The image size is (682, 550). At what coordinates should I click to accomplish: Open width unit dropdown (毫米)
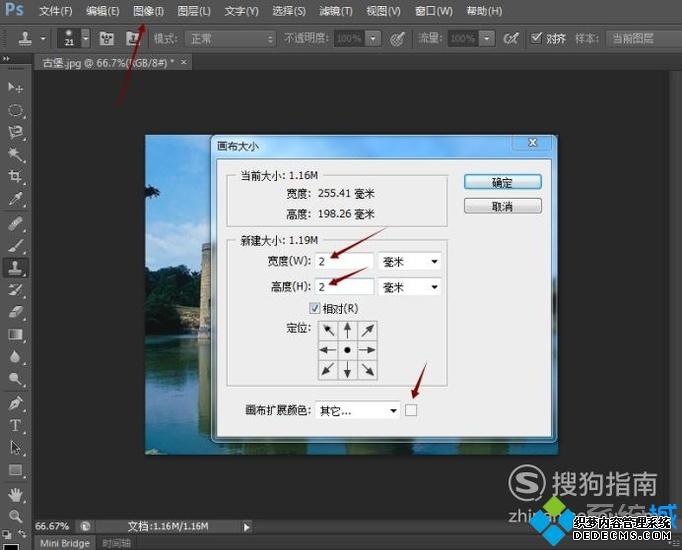[x=409, y=261]
